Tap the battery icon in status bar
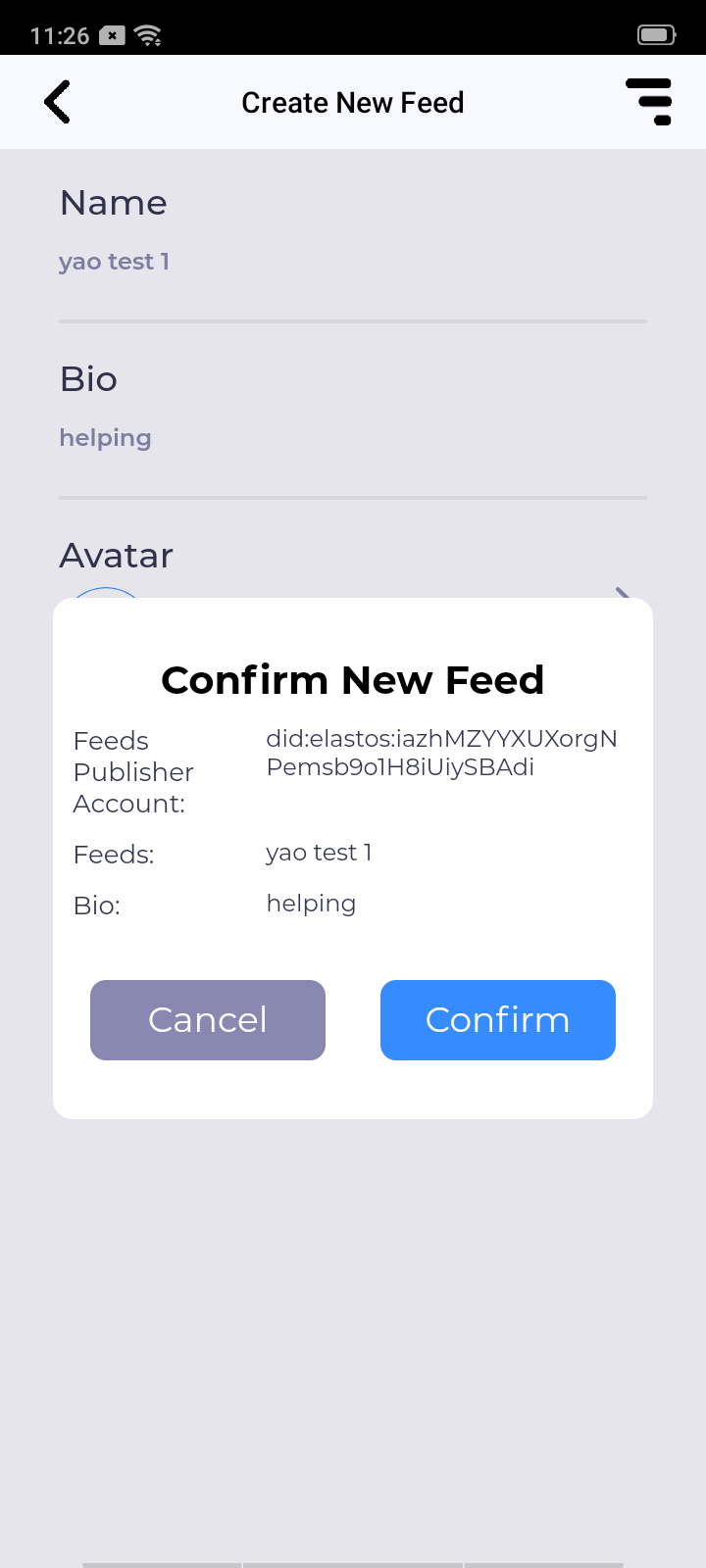Image resolution: width=706 pixels, height=1568 pixels. [x=656, y=35]
